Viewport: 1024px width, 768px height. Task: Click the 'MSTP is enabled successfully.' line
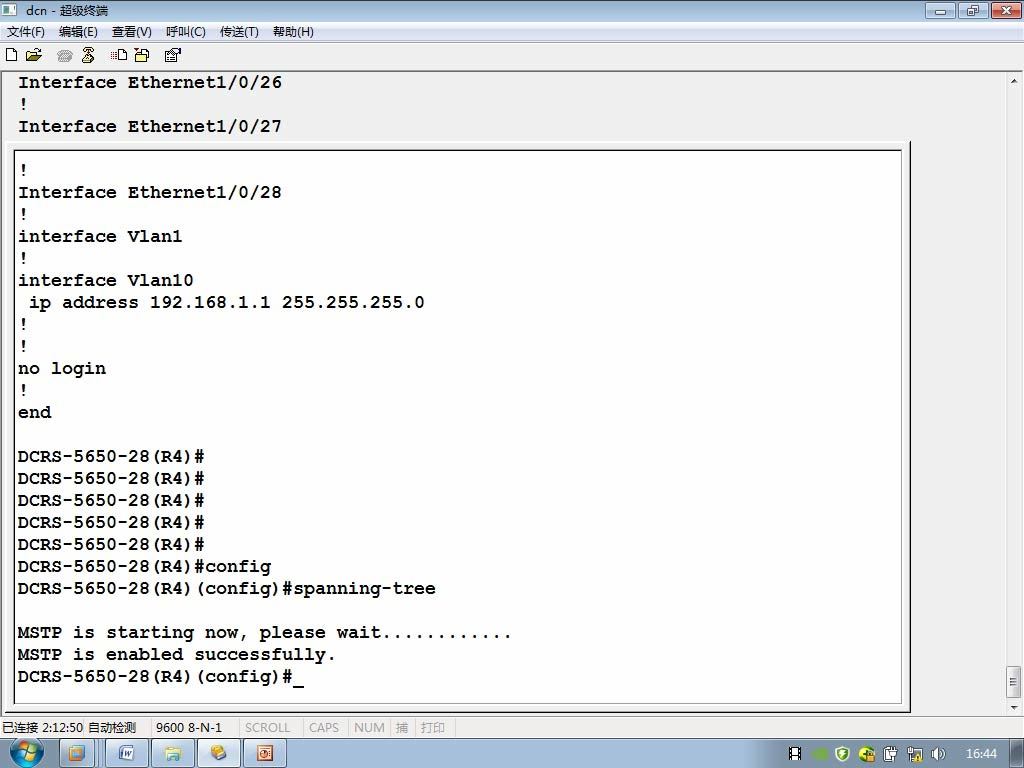pos(176,654)
